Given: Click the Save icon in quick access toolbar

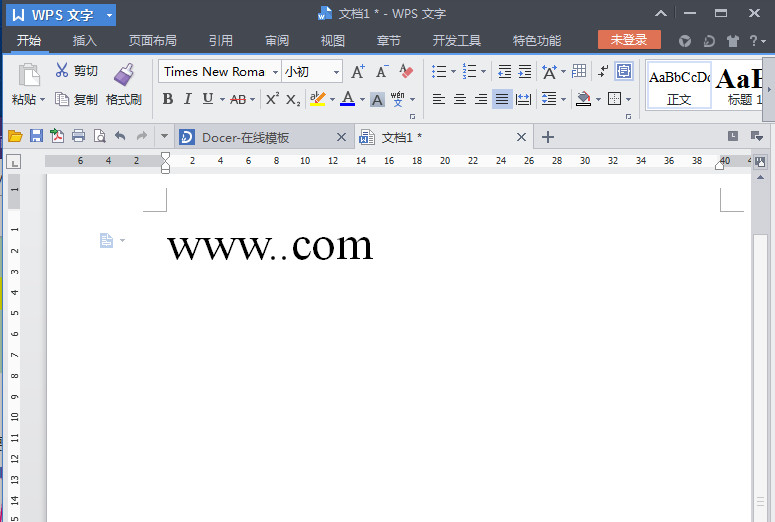Looking at the screenshot, I should [36, 136].
